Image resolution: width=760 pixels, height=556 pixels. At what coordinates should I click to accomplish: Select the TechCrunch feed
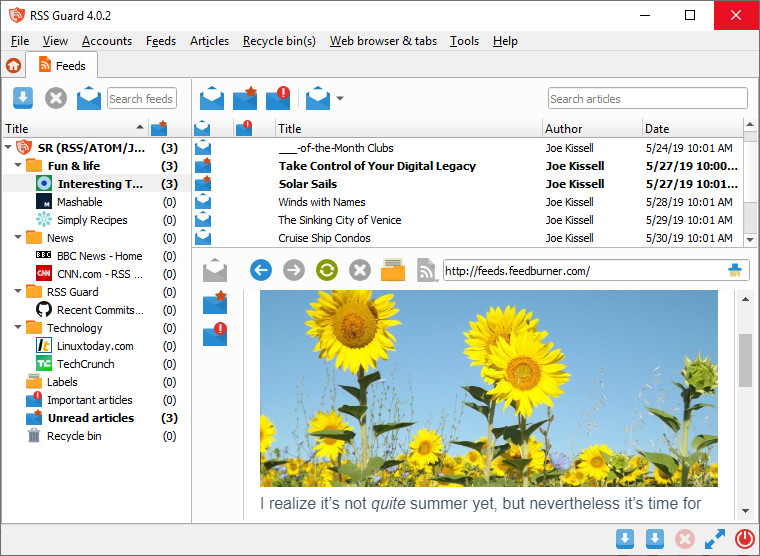point(85,364)
